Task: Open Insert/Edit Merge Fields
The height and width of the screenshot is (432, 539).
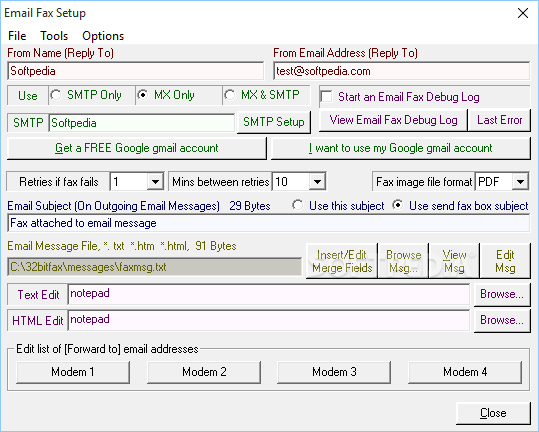Action: click(342, 261)
